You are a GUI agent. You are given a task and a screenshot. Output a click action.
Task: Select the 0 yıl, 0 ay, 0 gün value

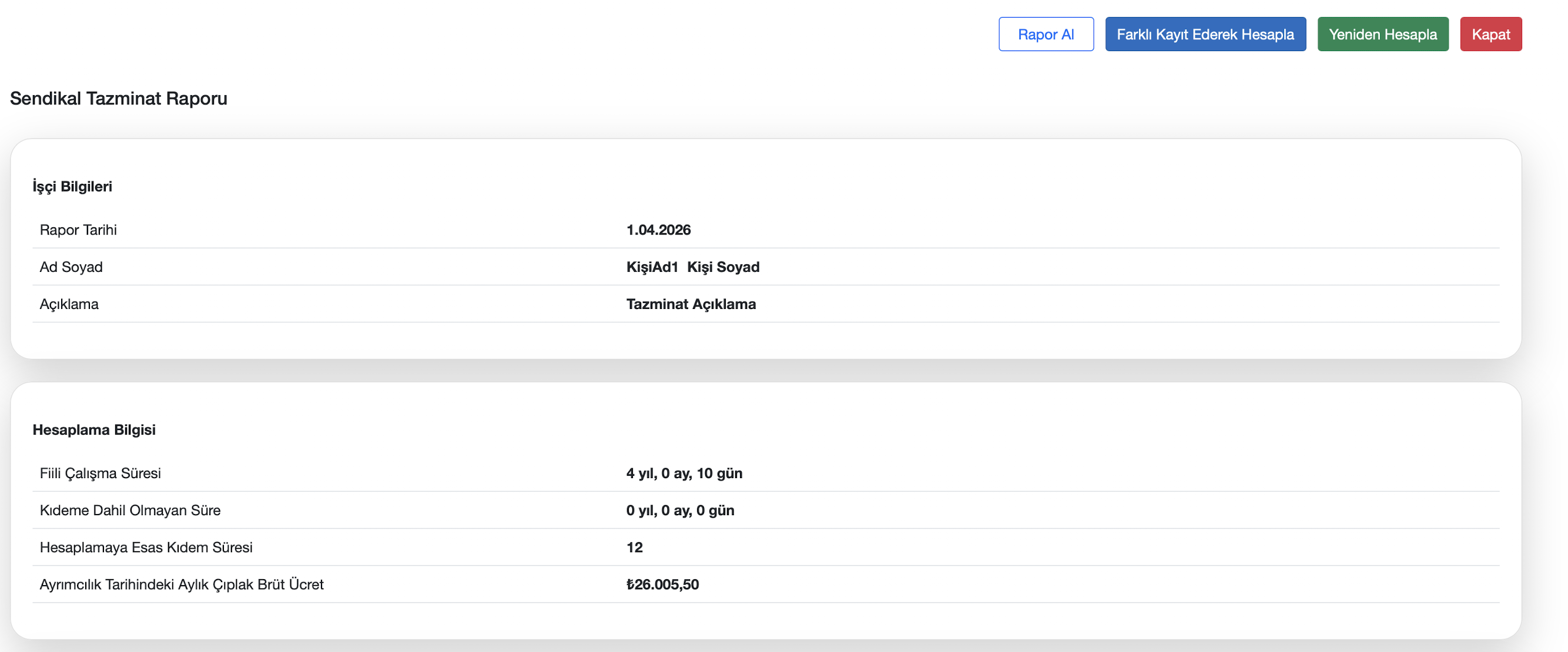point(679,510)
